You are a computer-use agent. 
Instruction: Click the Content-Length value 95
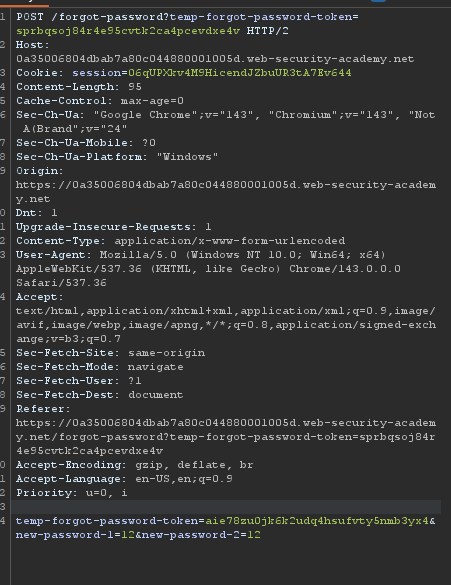135,87
